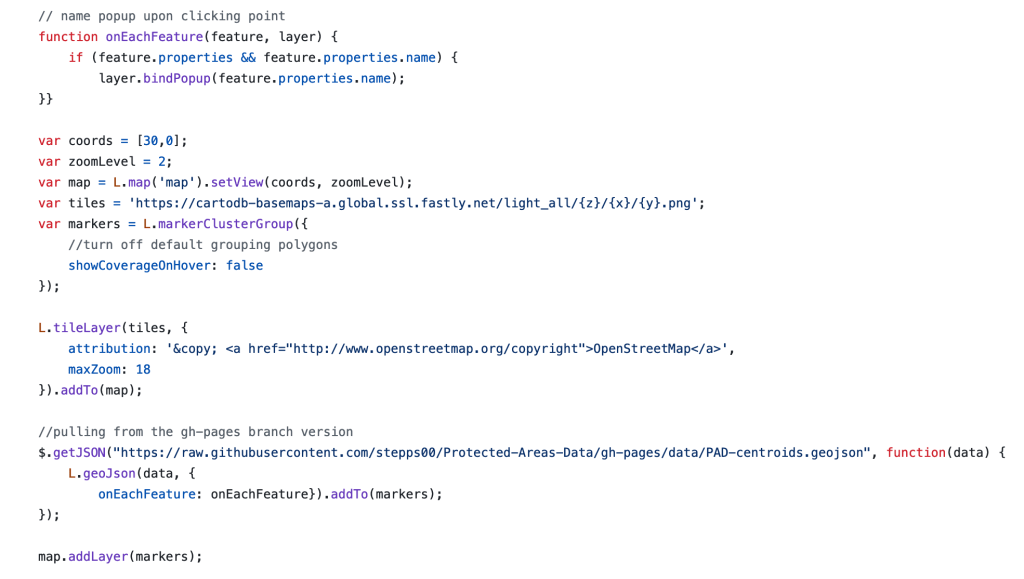Click the false value after showCoverageOnHover
1024x579 pixels.
(x=245, y=266)
